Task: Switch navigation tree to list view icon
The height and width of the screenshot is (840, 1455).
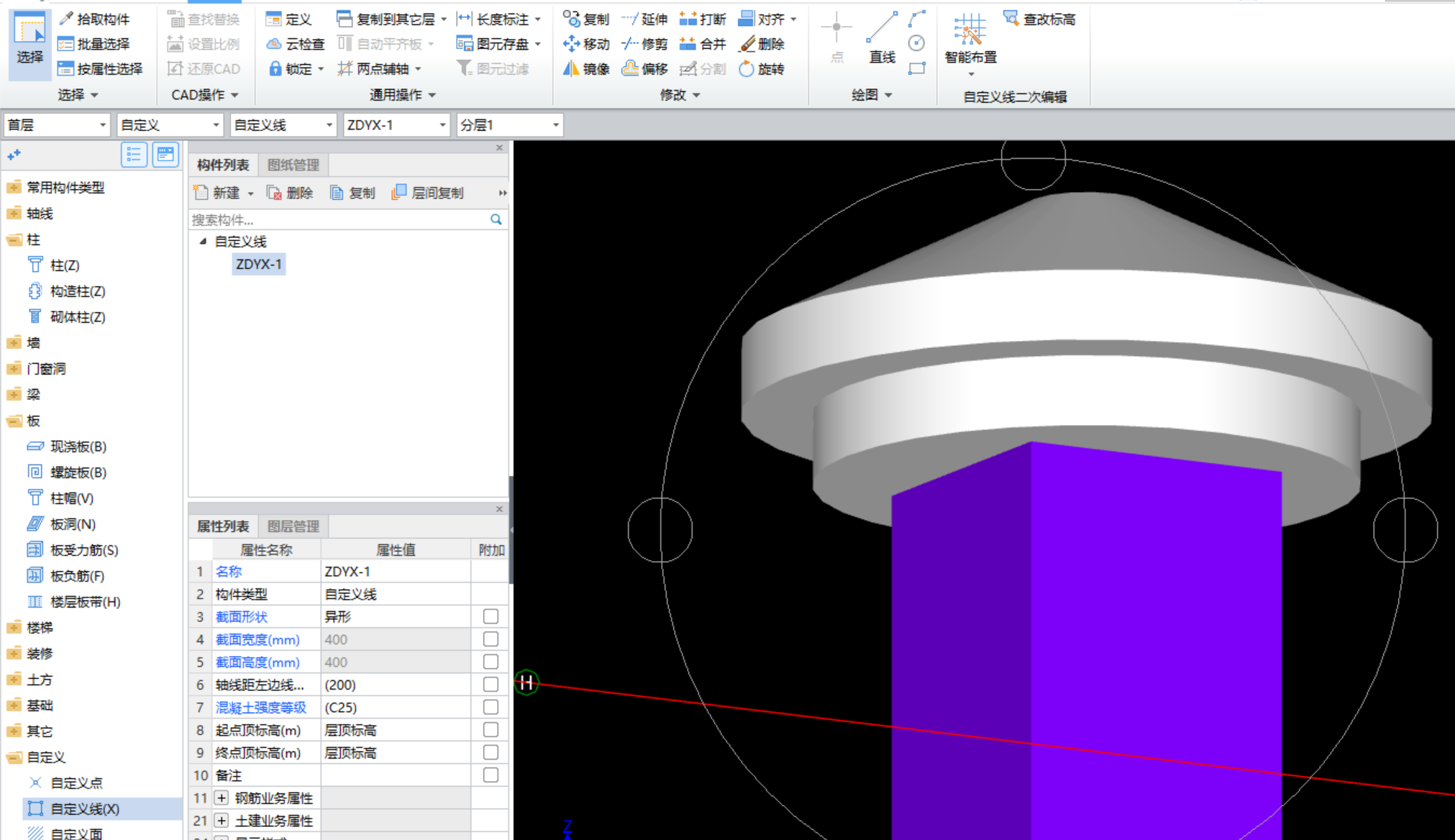Action: (134, 155)
